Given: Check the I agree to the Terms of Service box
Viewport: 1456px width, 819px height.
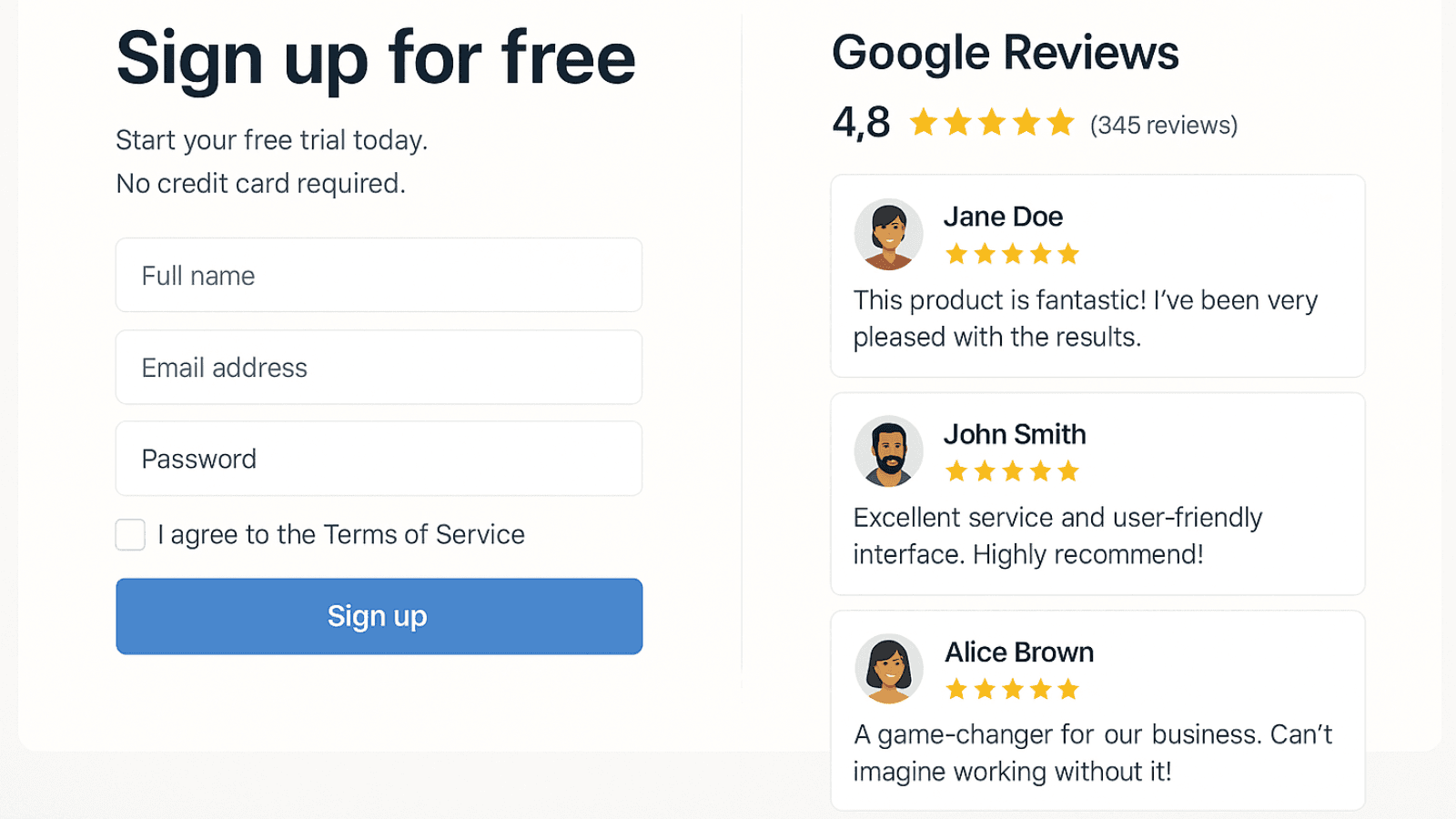Looking at the screenshot, I should point(129,535).
